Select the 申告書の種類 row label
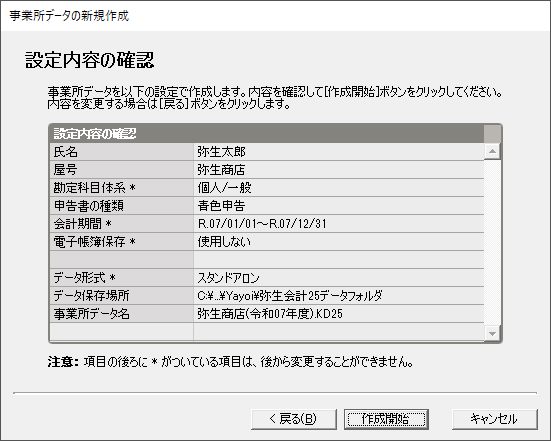The height and width of the screenshot is (441, 551). (x=122, y=206)
